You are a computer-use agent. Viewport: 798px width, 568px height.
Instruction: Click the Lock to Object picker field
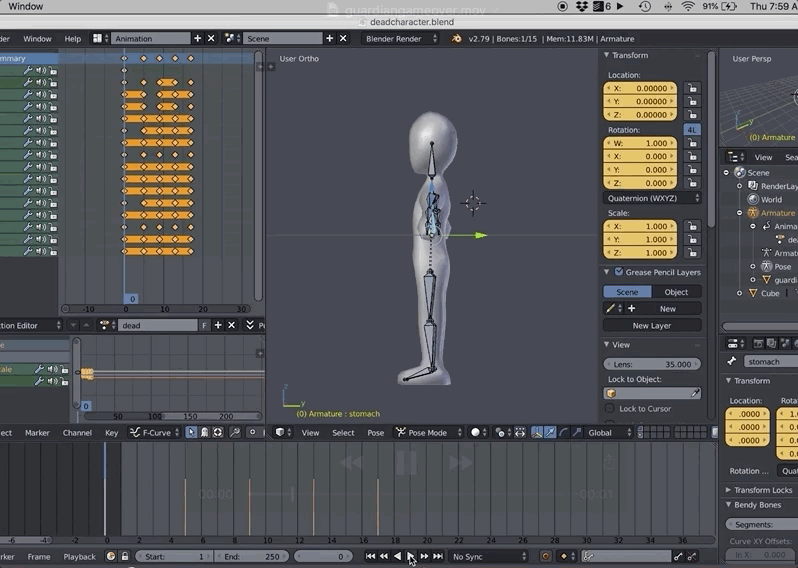point(652,393)
